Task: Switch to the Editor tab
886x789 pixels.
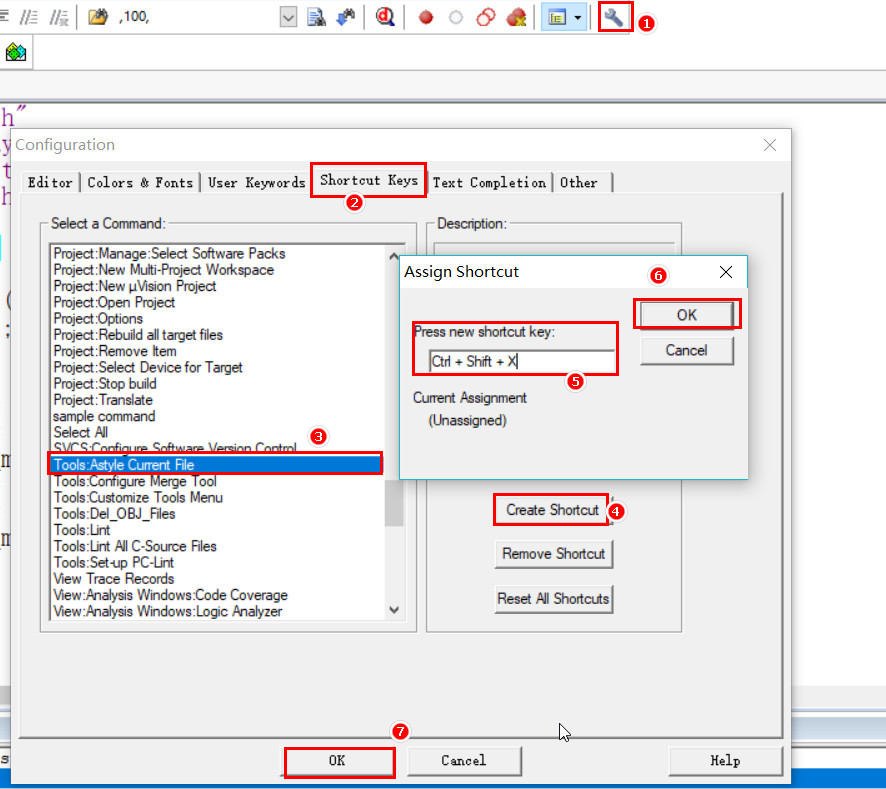Action: (50, 183)
